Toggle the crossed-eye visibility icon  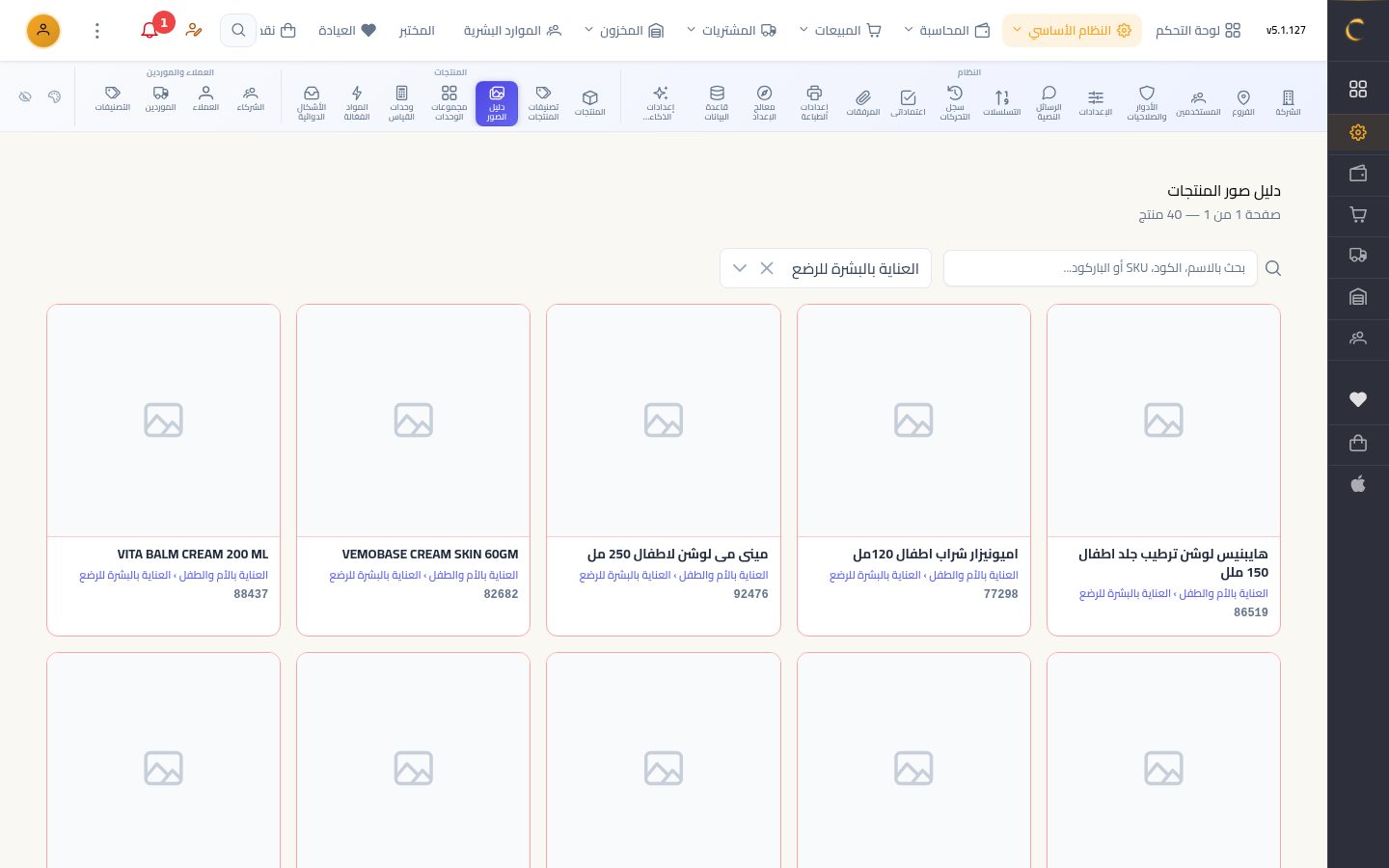25,96
